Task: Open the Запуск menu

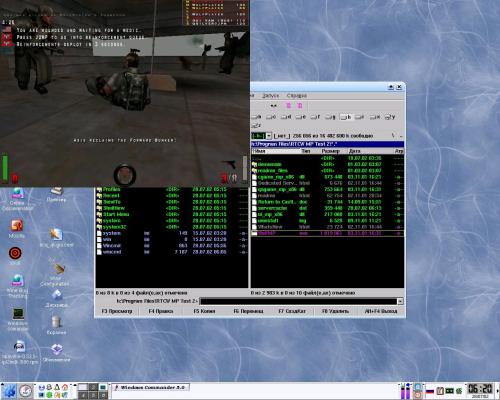Action: [270, 96]
